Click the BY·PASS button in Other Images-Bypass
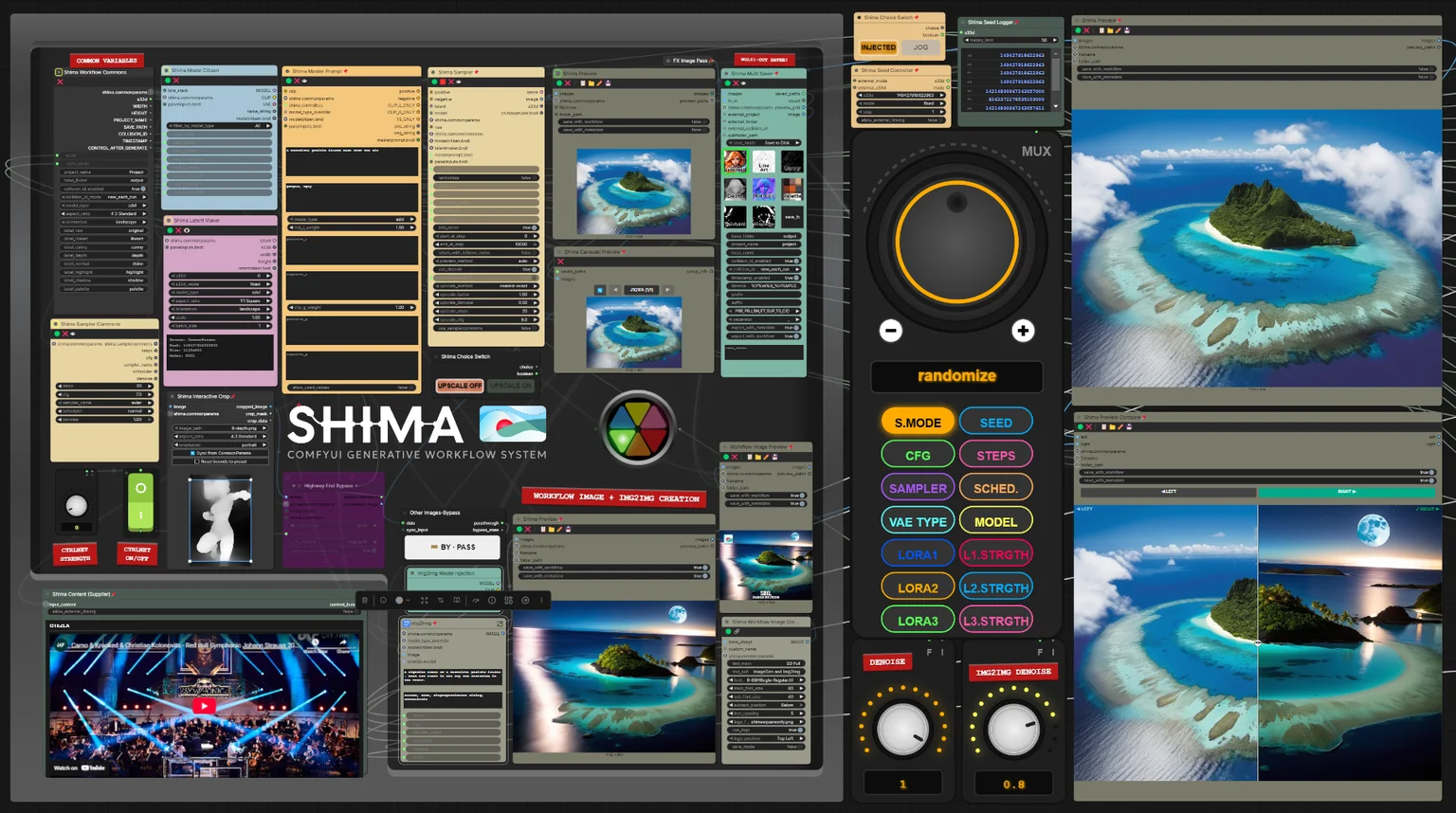Viewport: 1456px width, 813px height. tap(452, 547)
